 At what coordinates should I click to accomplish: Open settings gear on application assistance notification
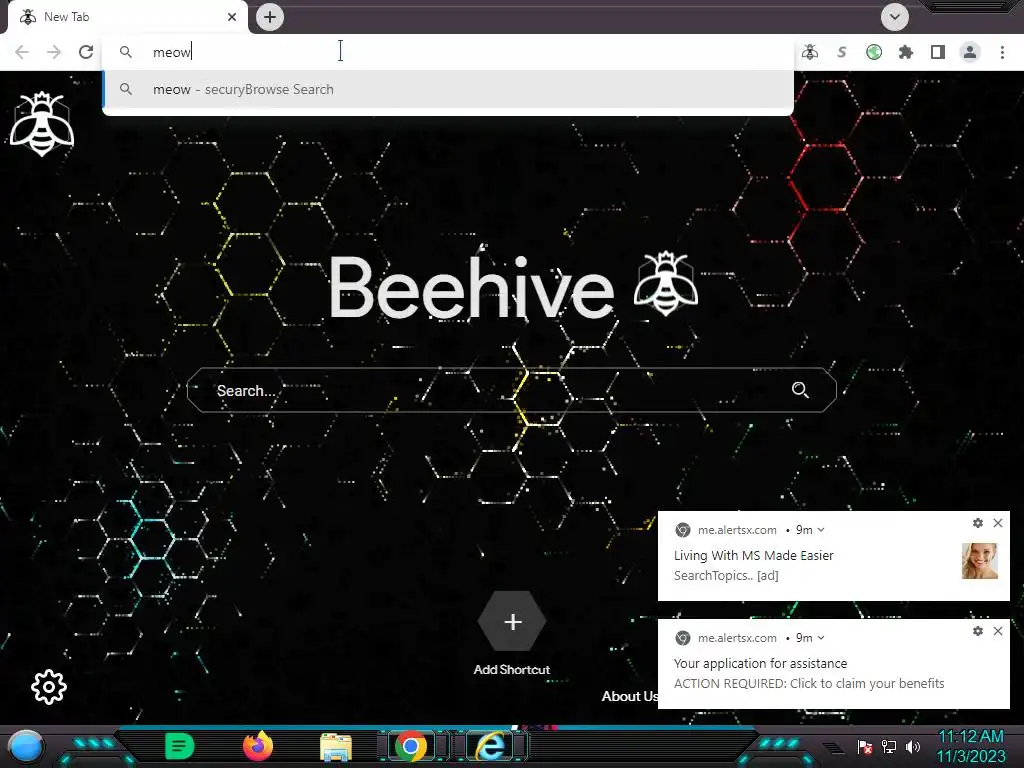pos(978,631)
